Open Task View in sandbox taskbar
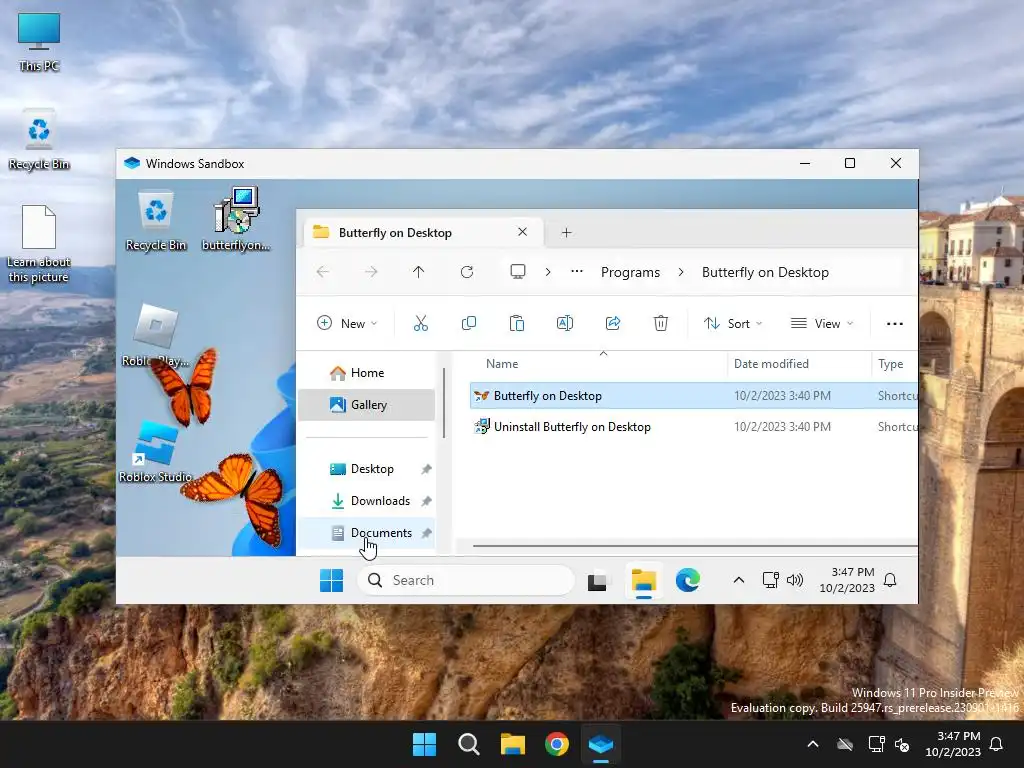The image size is (1024, 768). click(597, 581)
